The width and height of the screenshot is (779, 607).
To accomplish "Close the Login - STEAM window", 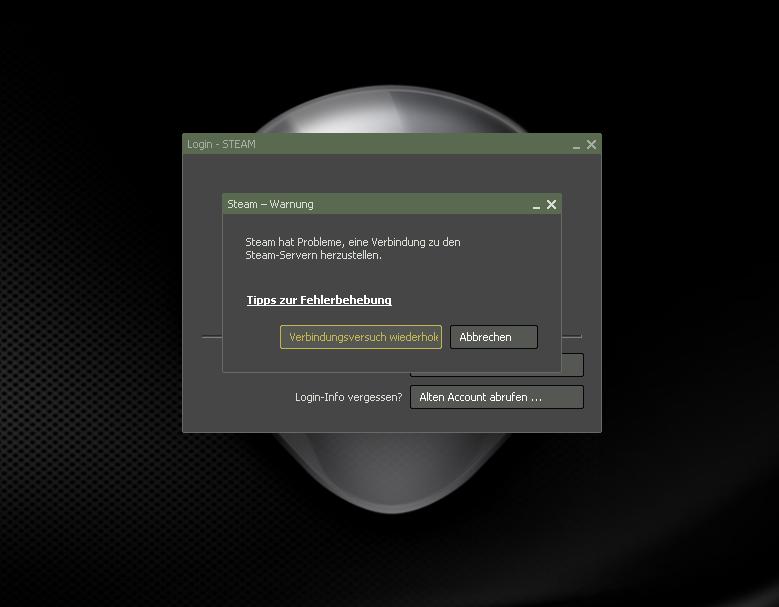I will click(591, 144).
